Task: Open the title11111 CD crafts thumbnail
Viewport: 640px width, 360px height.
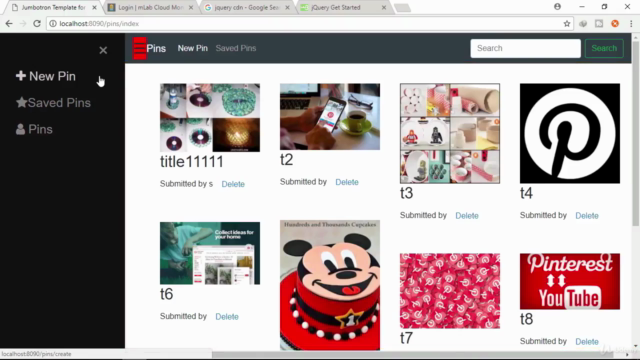Action: click(x=210, y=118)
